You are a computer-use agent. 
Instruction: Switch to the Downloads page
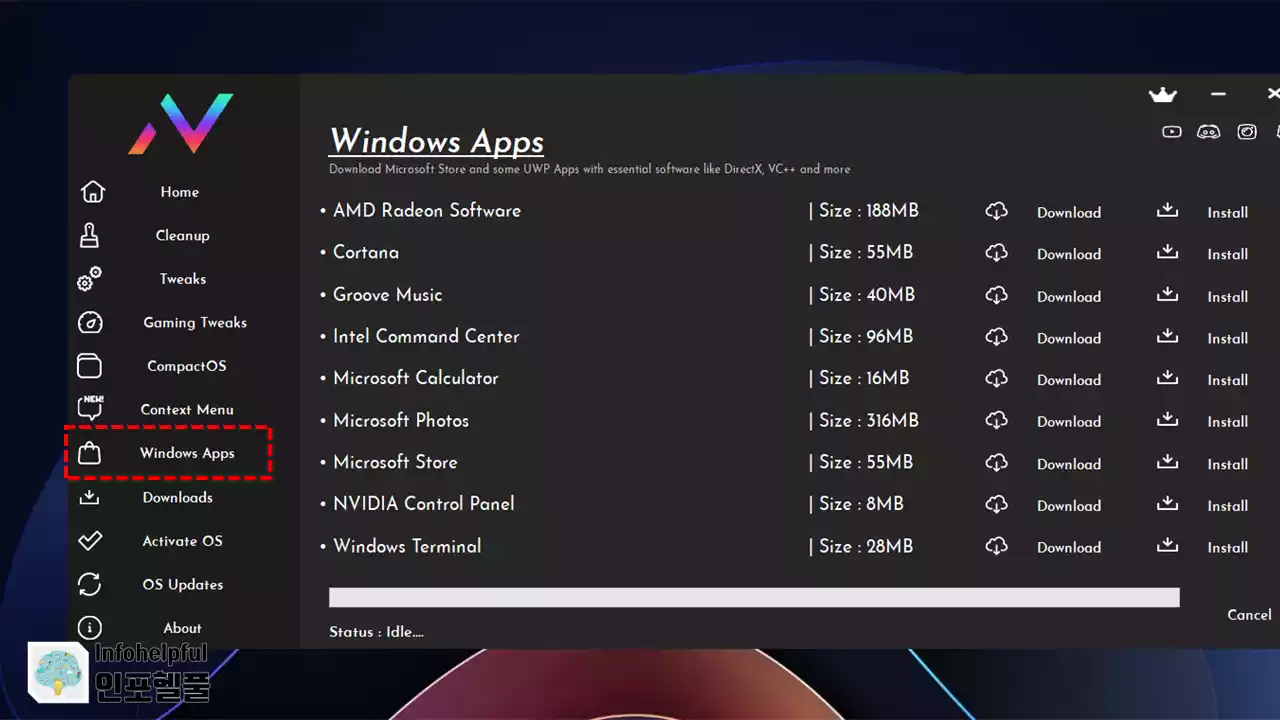pyautogui.click(x=178, y=497)
